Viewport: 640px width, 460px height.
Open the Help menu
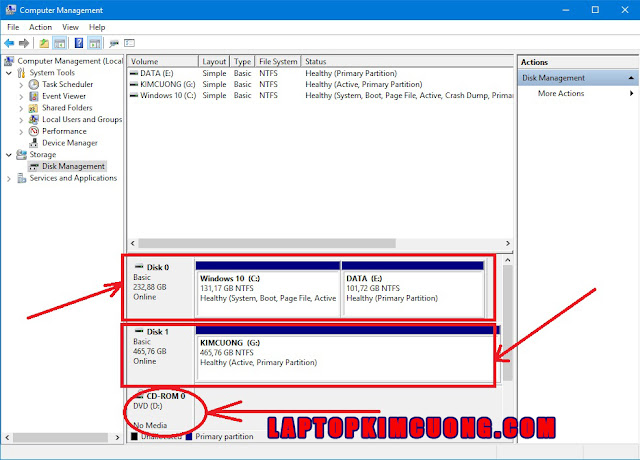click(97, 27)
